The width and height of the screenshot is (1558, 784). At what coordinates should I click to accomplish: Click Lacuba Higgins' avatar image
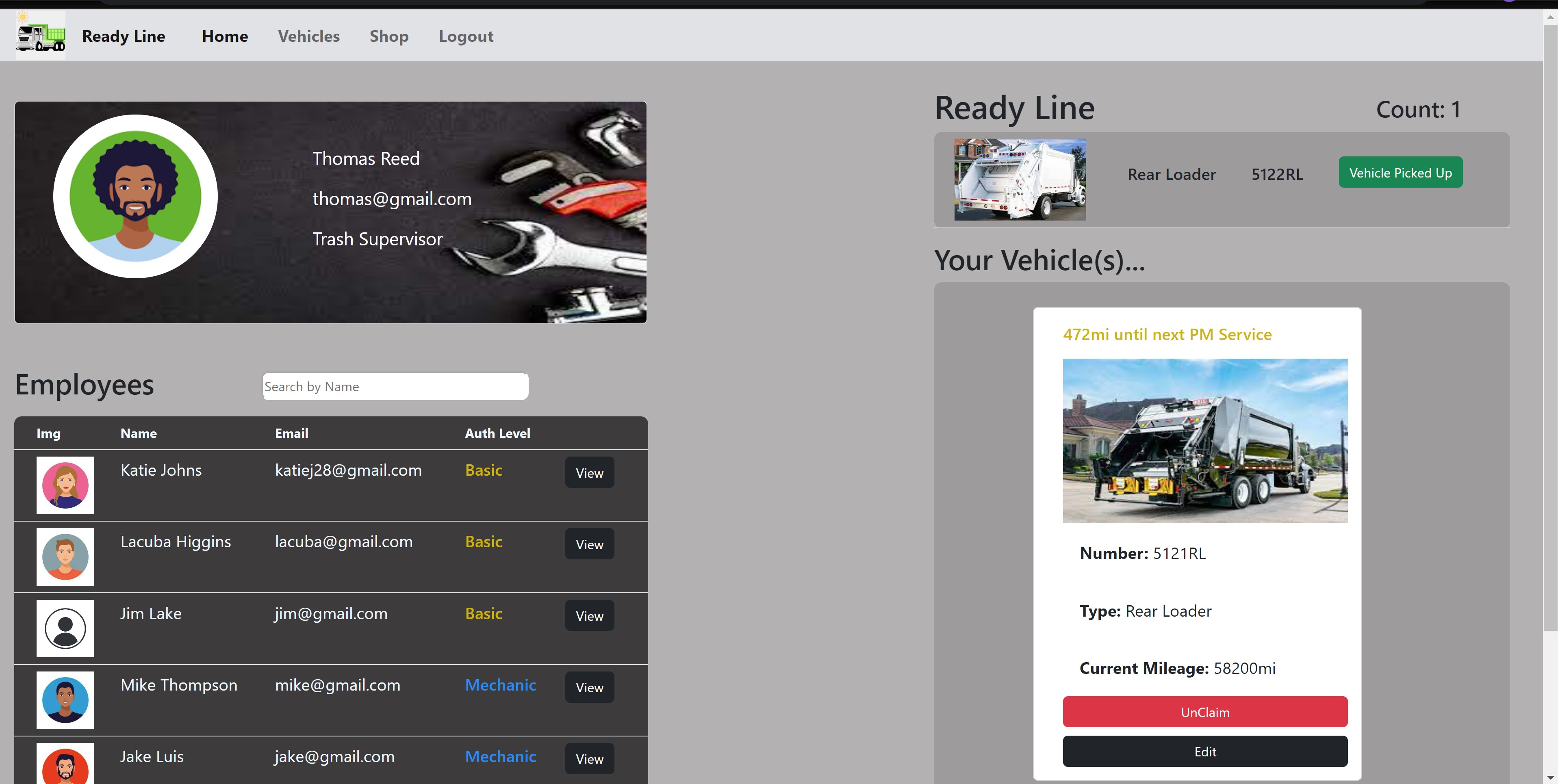65,556
